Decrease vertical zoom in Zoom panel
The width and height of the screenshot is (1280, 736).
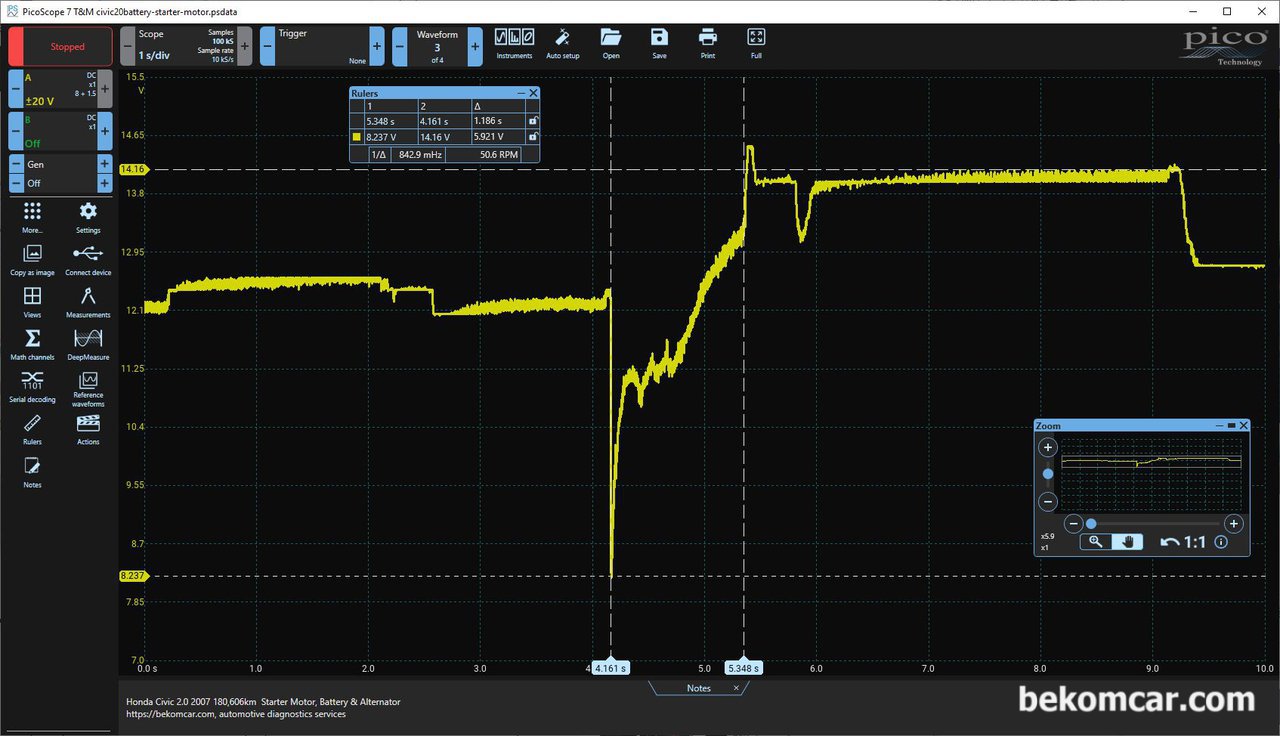click(1048, 502)
